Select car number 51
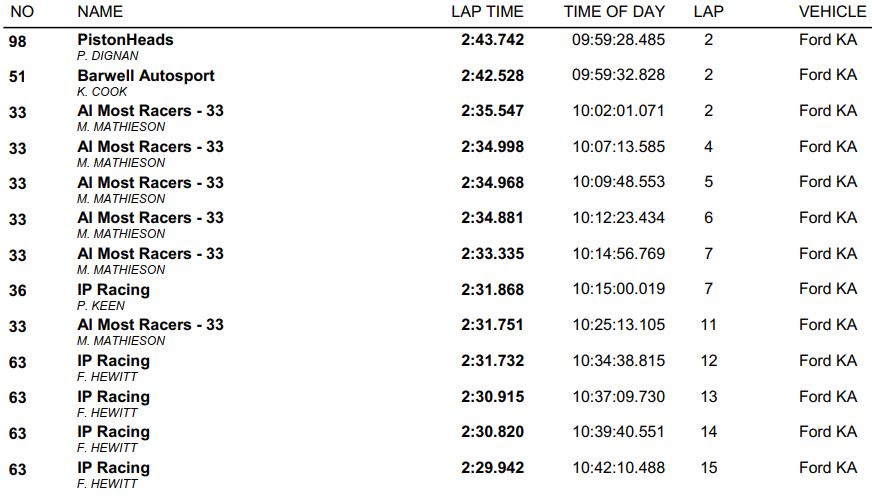The image size is (872, 497). 17,77
